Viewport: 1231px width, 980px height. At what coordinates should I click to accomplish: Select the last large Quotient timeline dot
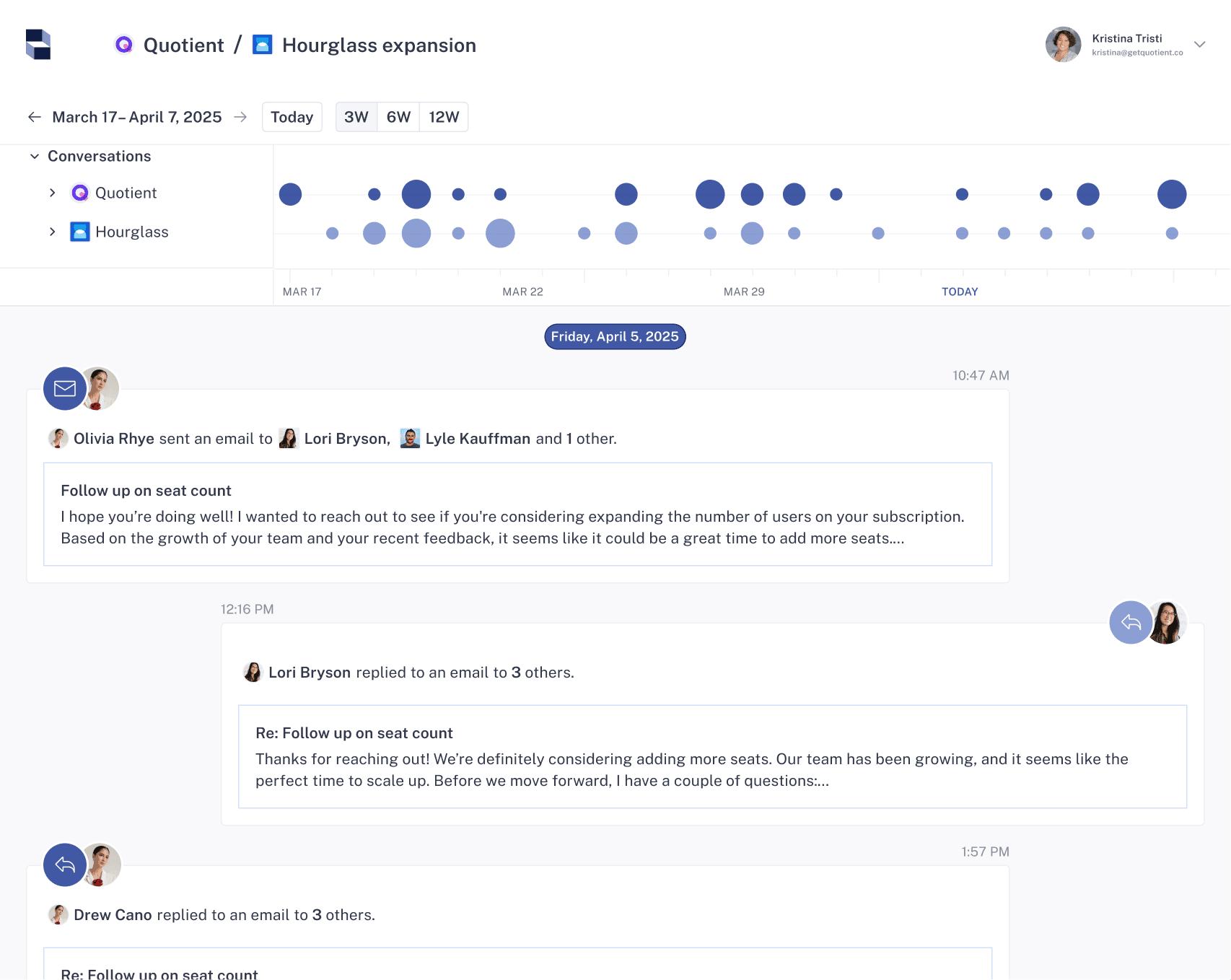click(1172, 194)
